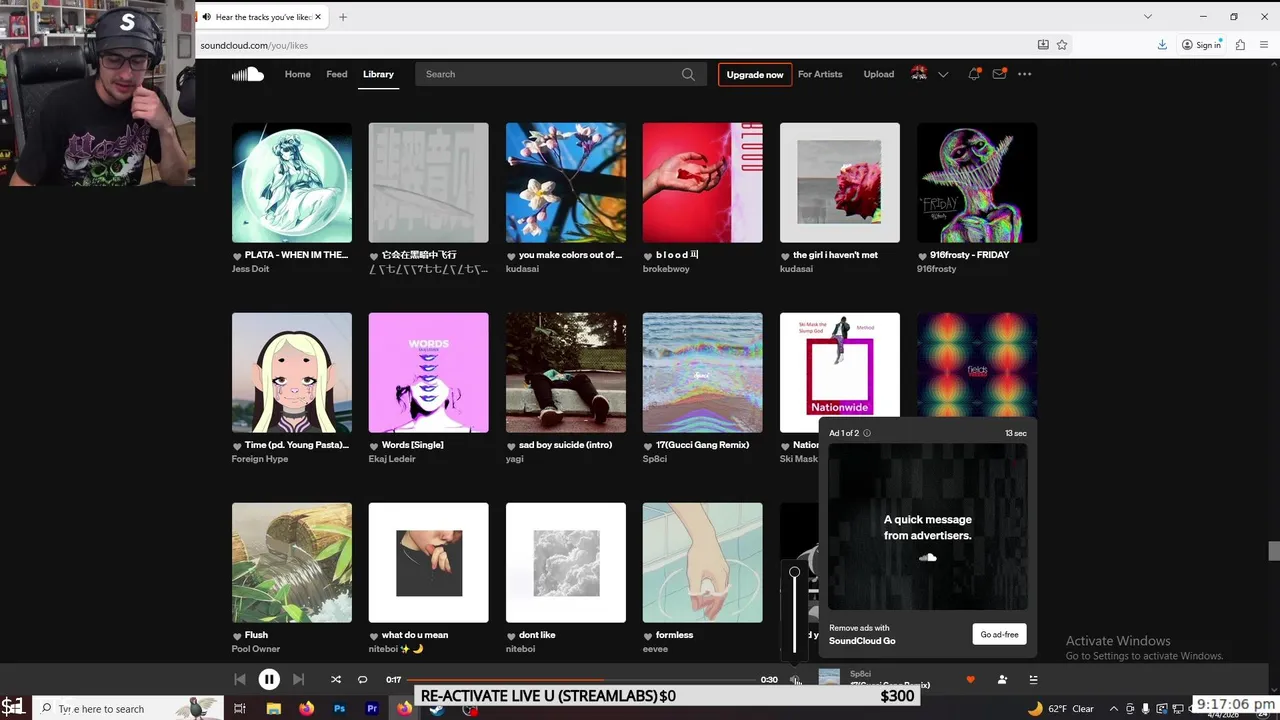
Task: Click the search magnifier icon
Action: 688,74
